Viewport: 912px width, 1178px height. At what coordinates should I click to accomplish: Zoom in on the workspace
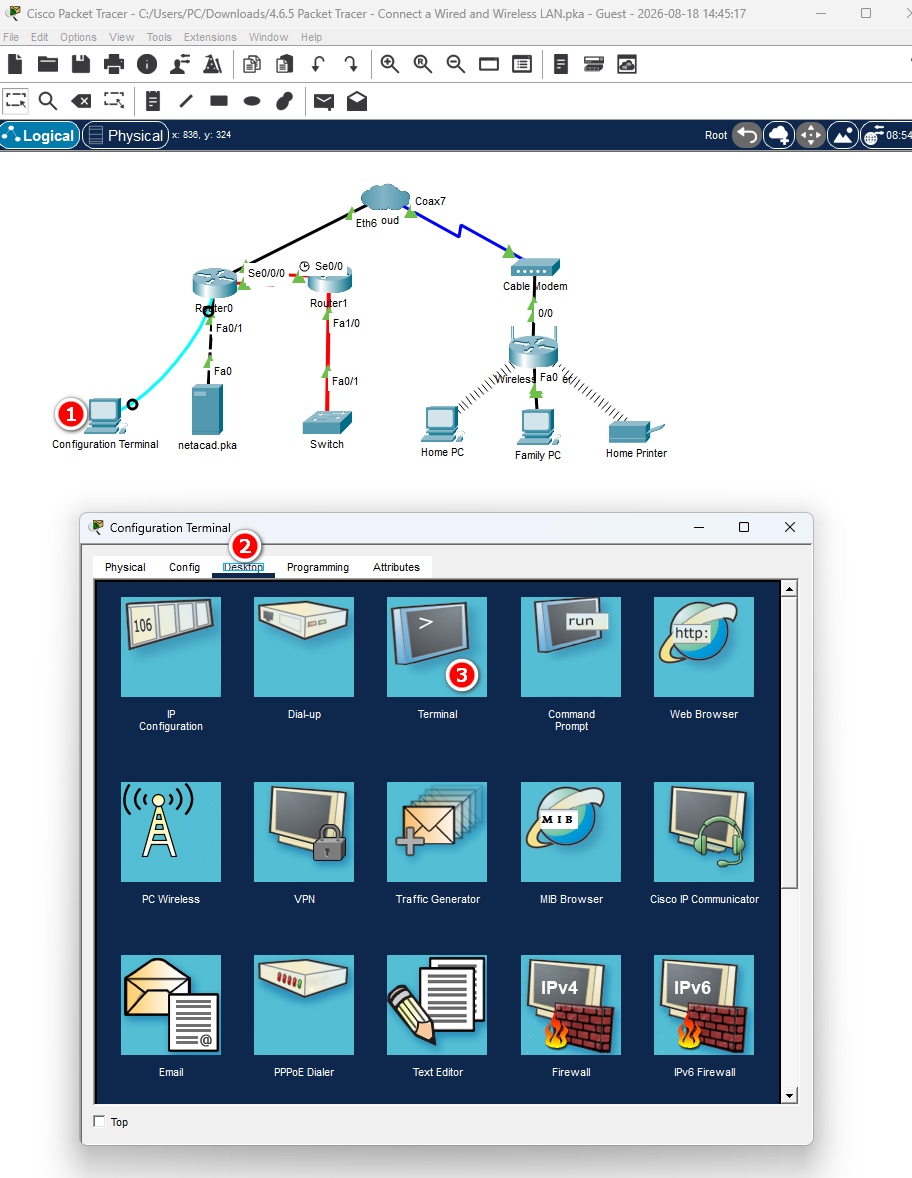[390, 65]
